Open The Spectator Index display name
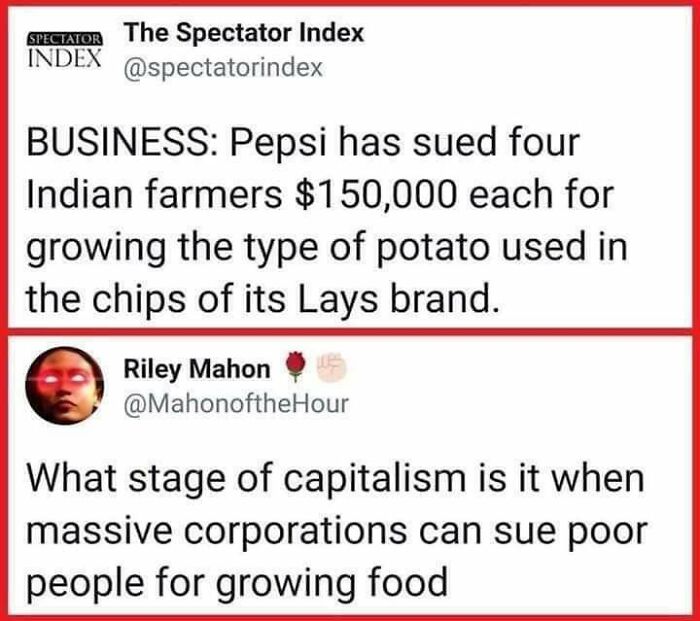This screenshot has height=621, width=700. click(x=243, y=33)
